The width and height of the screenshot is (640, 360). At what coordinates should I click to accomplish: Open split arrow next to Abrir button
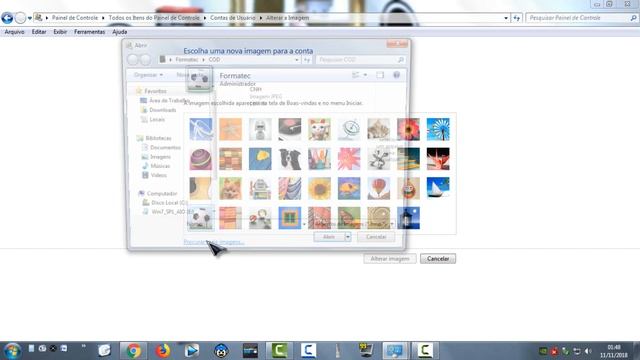coord(348,237)
